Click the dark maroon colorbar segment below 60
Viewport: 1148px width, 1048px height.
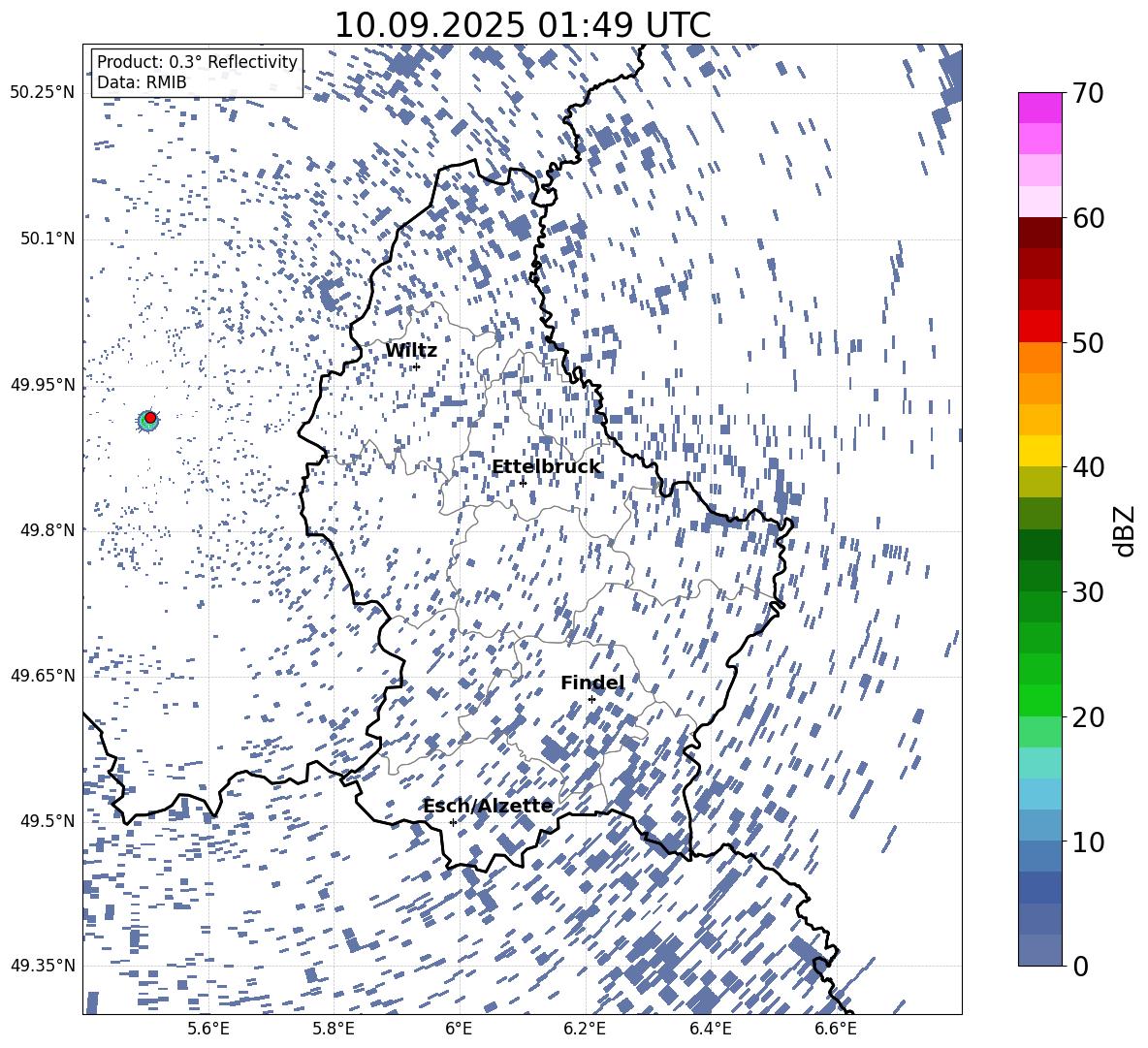point(1040,233)
